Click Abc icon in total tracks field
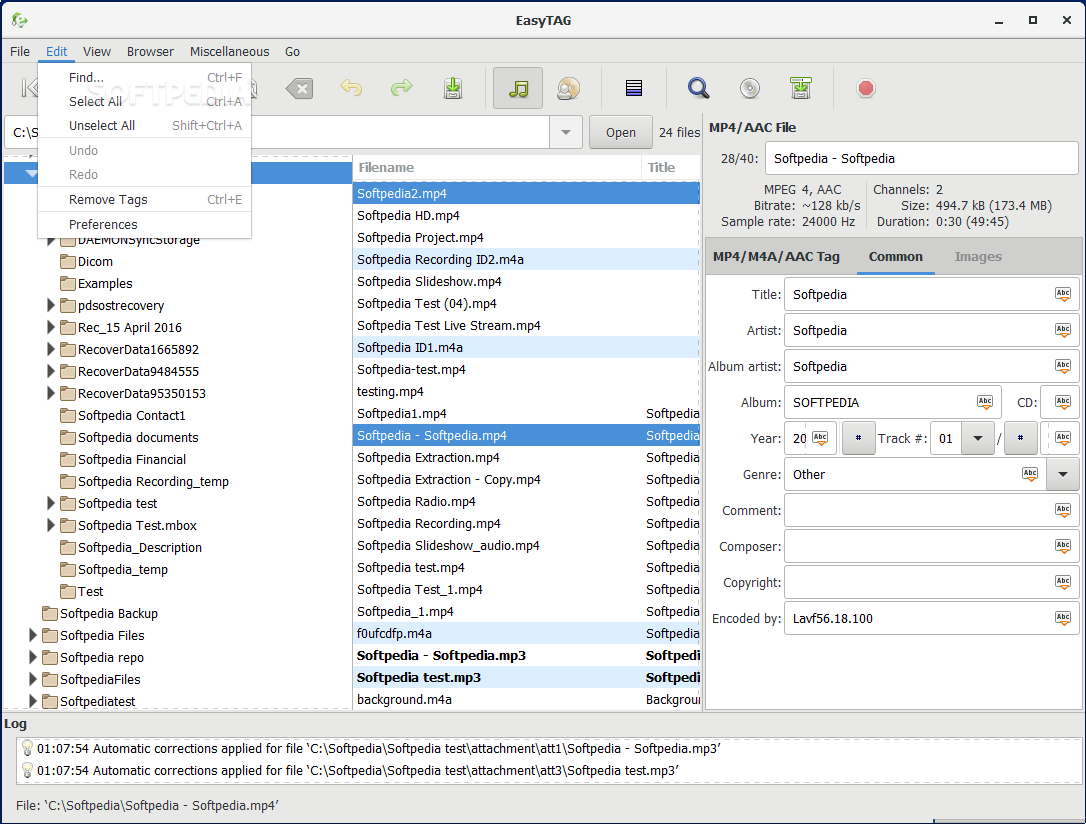This screenshot has height=824, width=1086. [1062, 438]
